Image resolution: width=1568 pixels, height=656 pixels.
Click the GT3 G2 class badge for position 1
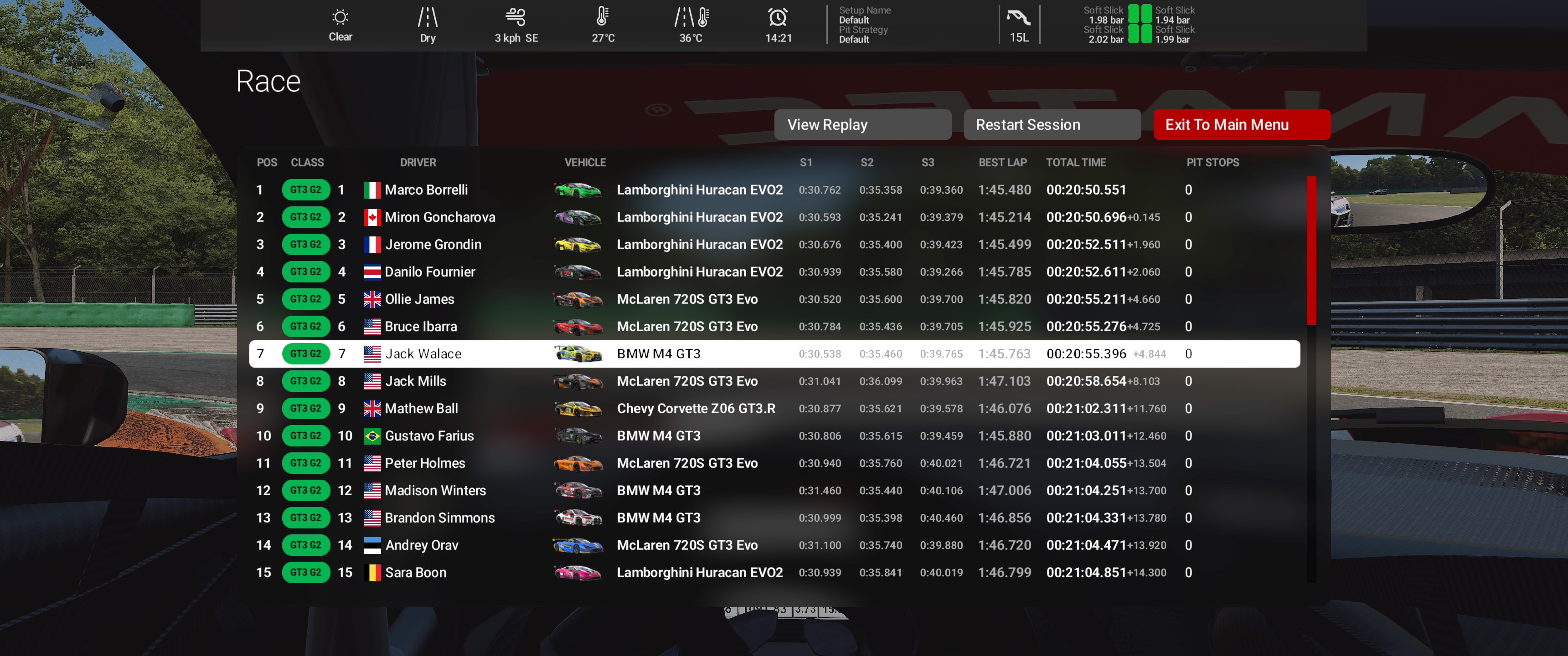(305, 190)
